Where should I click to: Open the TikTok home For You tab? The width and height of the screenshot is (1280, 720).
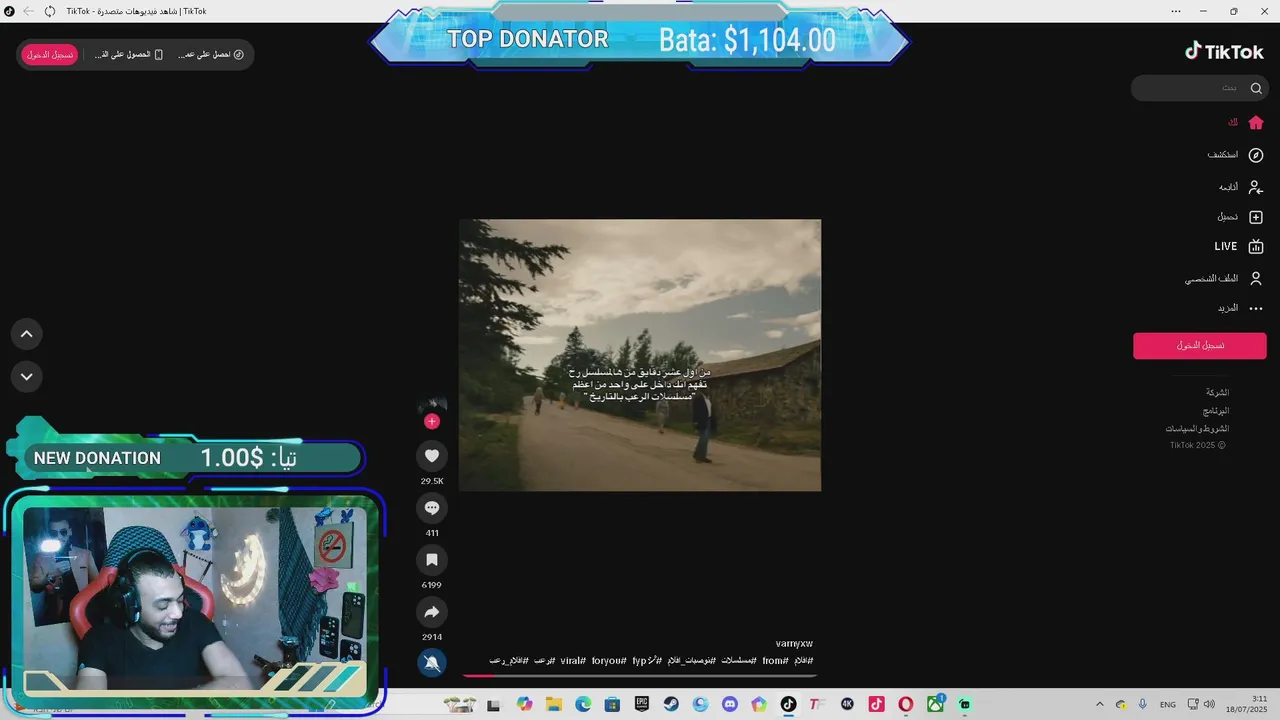click(1245, 123)
